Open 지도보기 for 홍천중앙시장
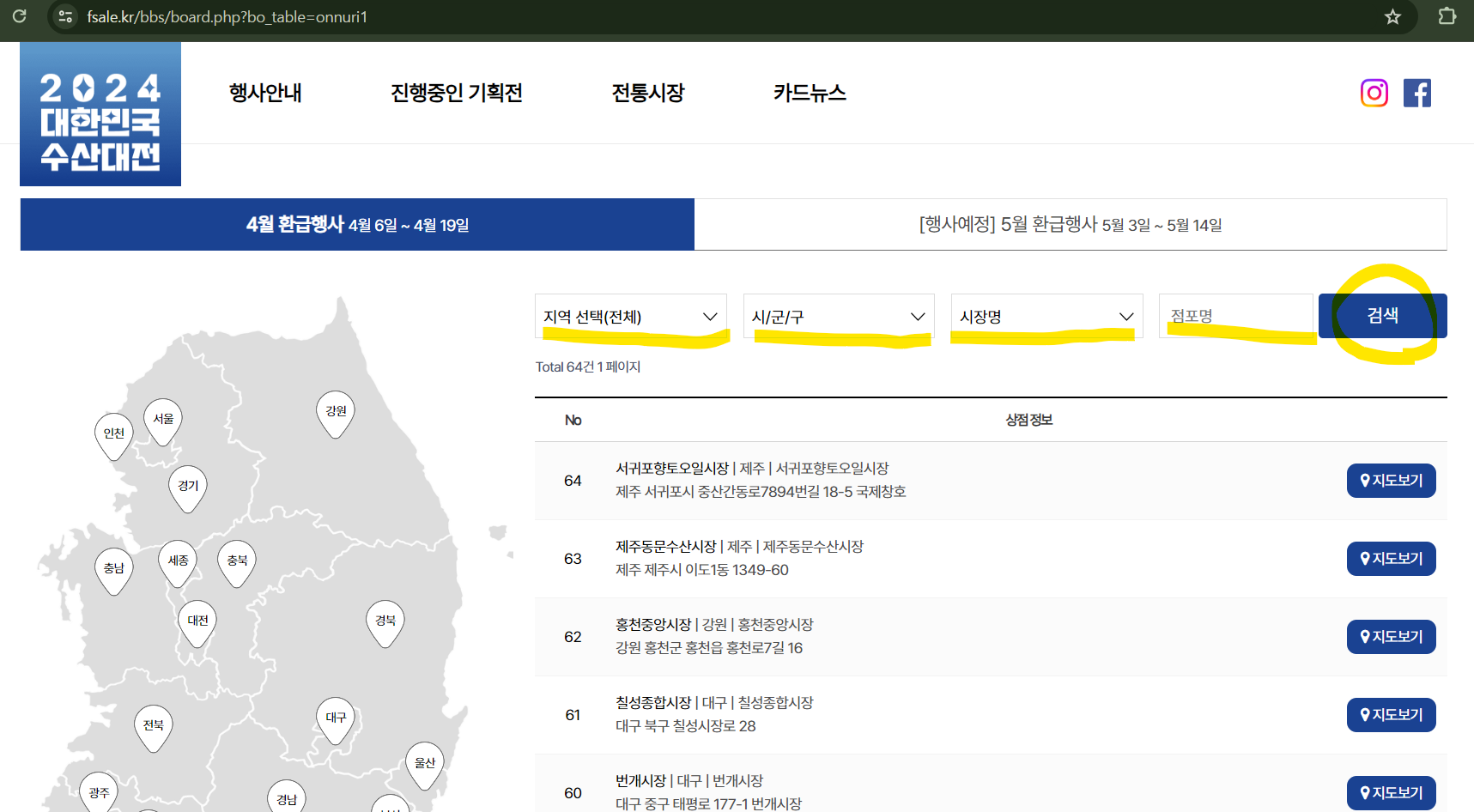This screenshot has height=812, width=1474. pyautogui.click(x=1391, y=636)
